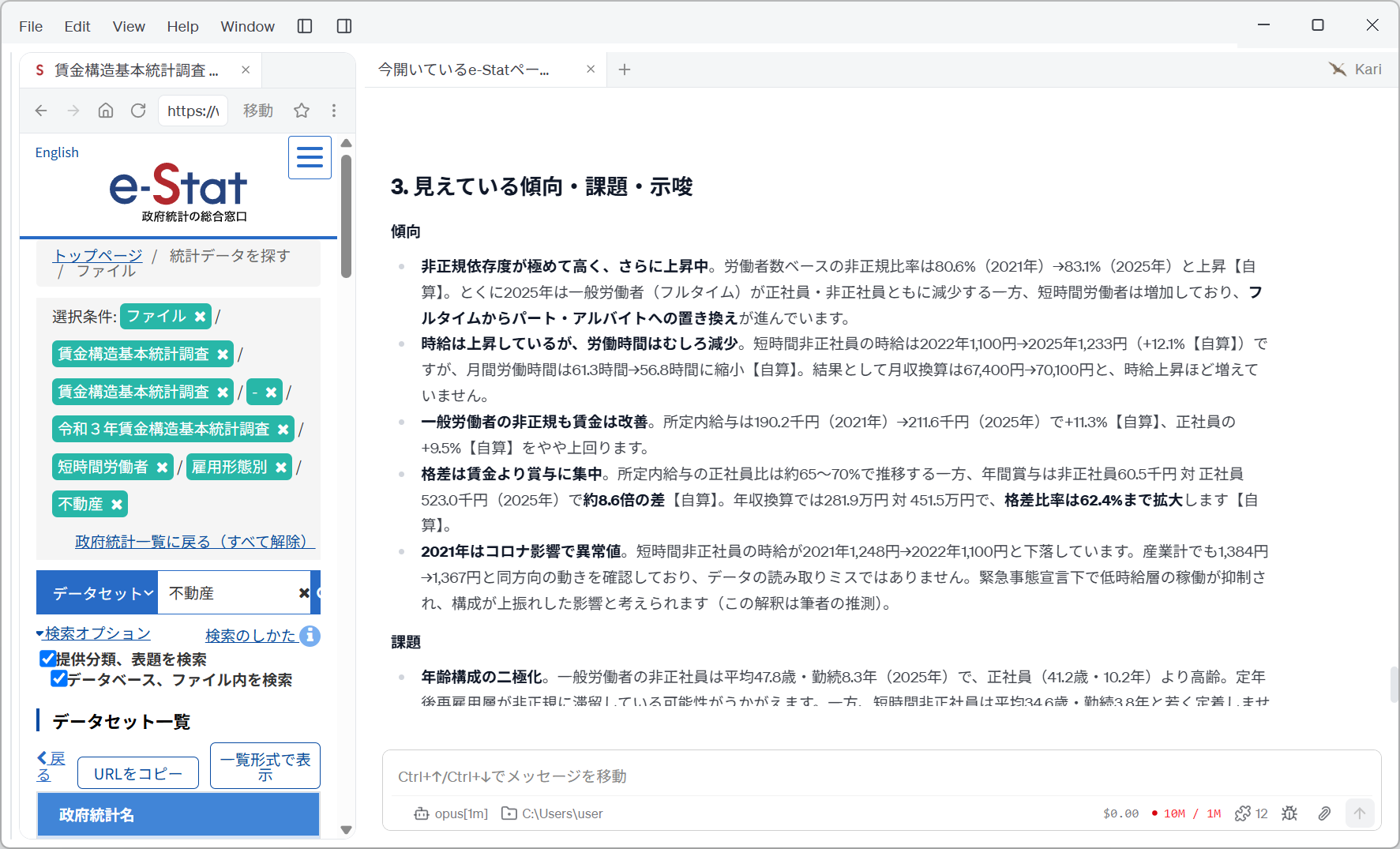Go back in the browser panel
Image resolution: width=1400 pixels, height=849 pixels.
pos(41,111)
